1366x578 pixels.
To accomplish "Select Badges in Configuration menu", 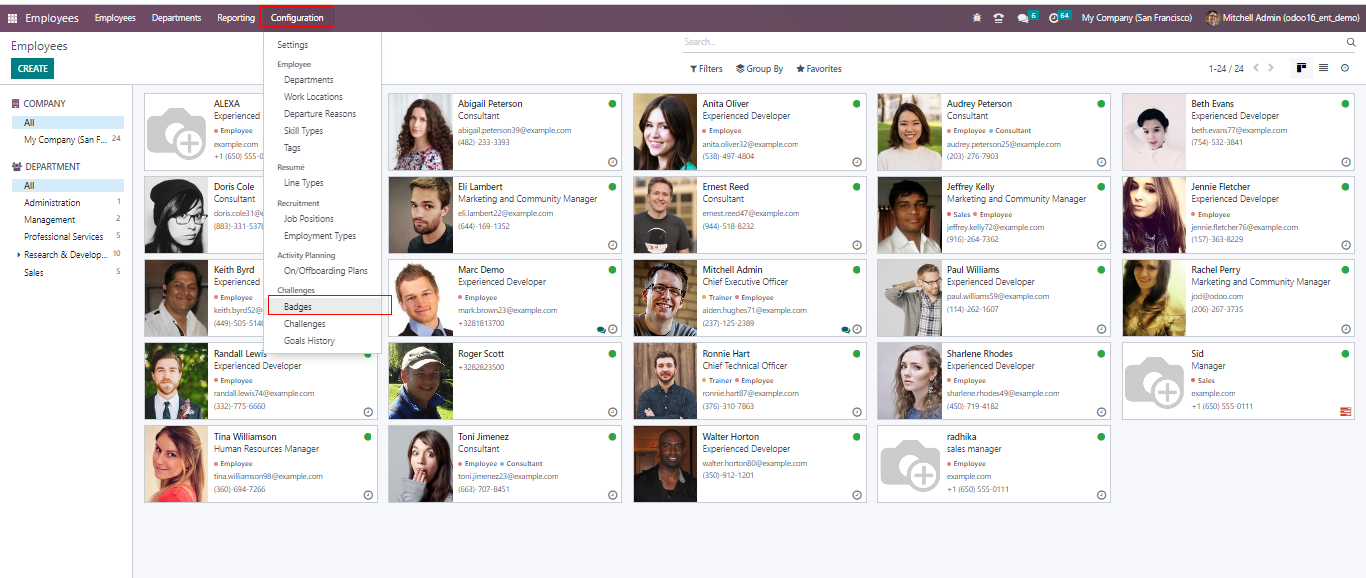I will 298,307.
